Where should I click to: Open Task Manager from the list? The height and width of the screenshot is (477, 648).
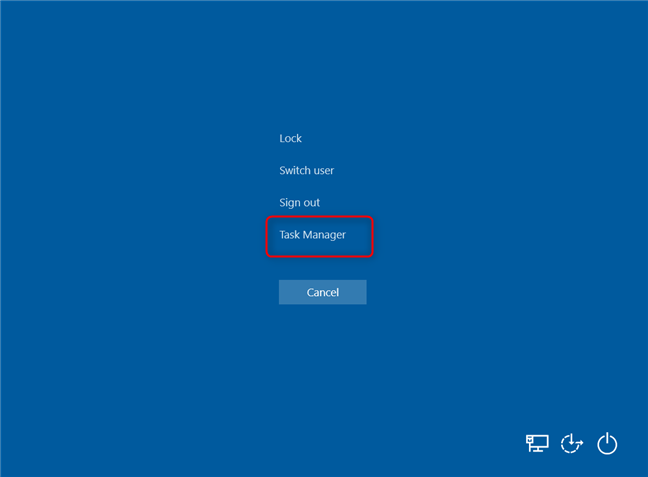(313, 235)
